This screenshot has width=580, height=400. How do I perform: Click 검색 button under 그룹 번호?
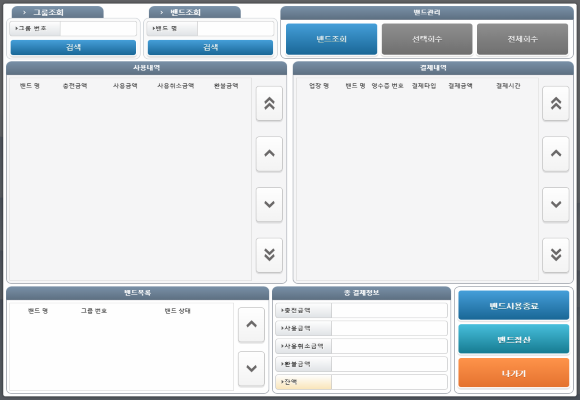click(x=73, y=47)
